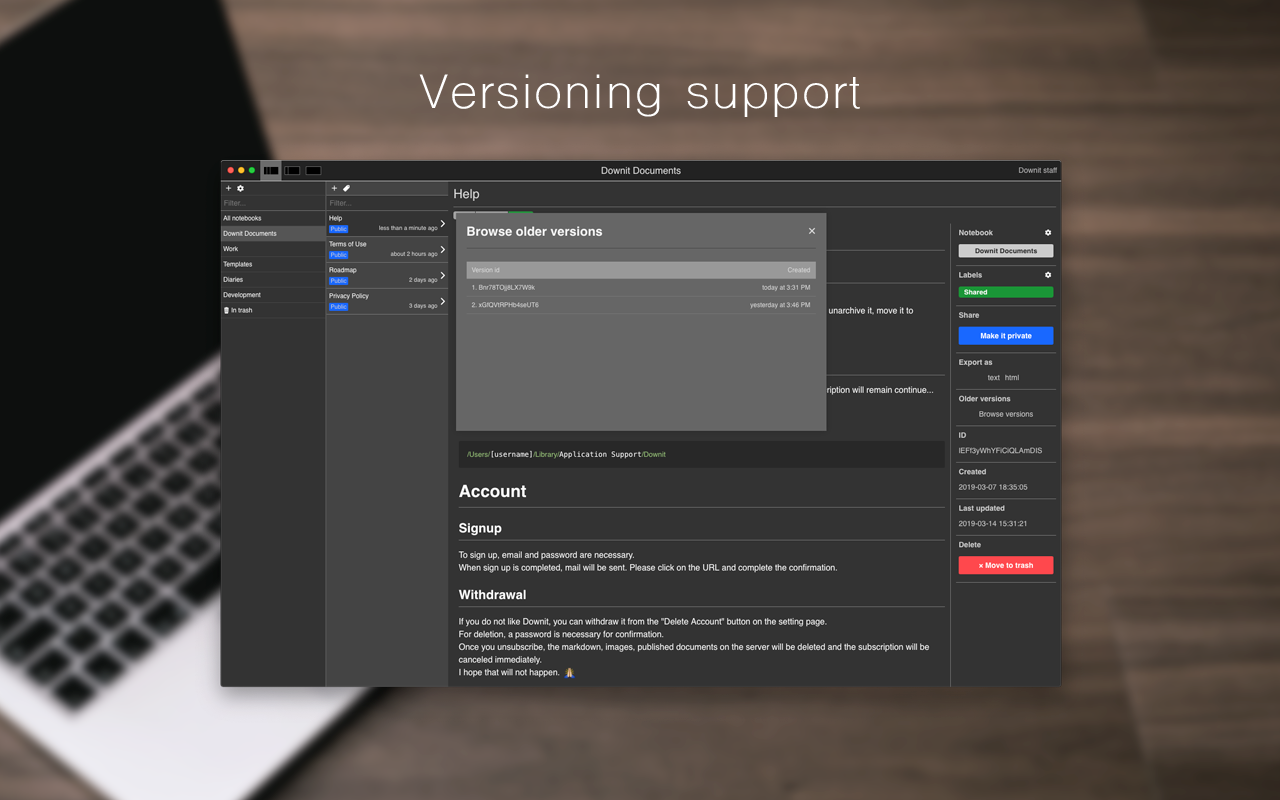Expand the Help document chevron
The width and height of the screenshot is (1280, 800).
tap(443, 223)
